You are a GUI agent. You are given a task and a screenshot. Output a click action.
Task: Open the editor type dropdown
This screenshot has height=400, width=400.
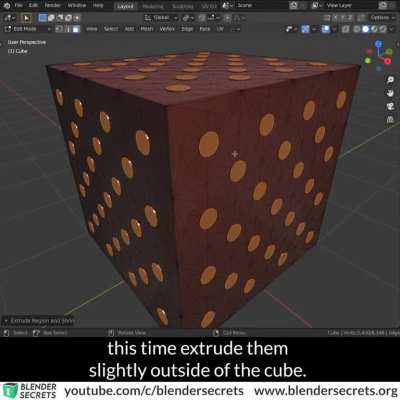coord(9,18)
